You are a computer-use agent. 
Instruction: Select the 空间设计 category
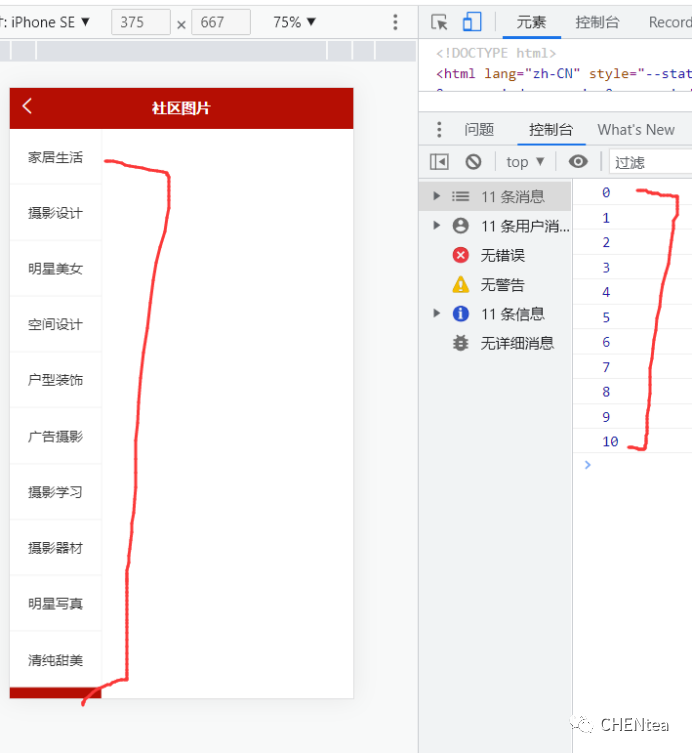point(55,324)
